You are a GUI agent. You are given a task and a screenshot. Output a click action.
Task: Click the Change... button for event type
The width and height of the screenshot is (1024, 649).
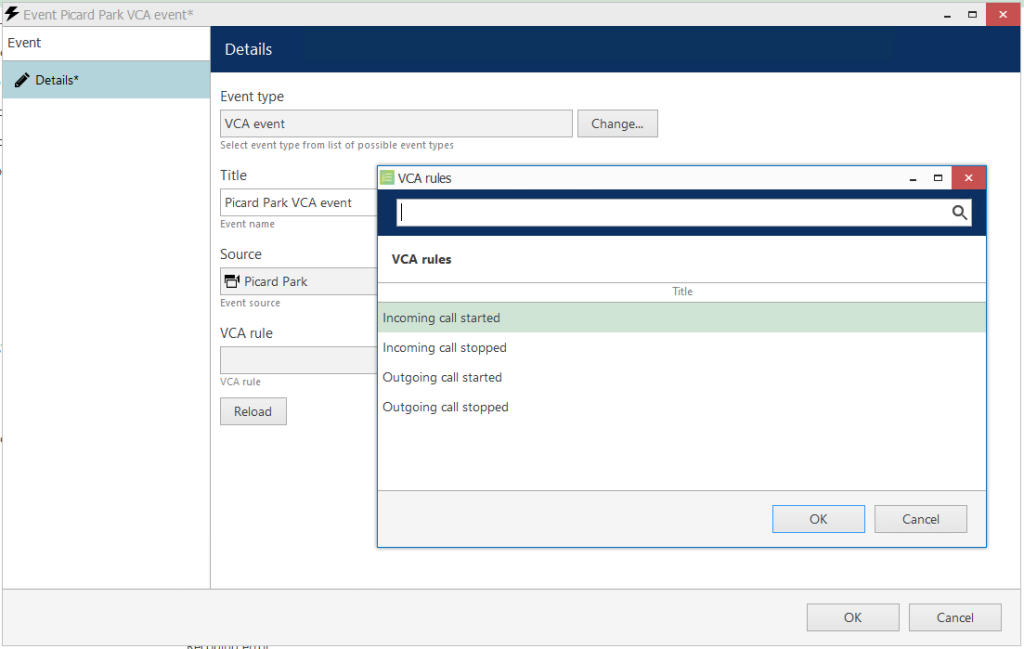pos(617,123)
